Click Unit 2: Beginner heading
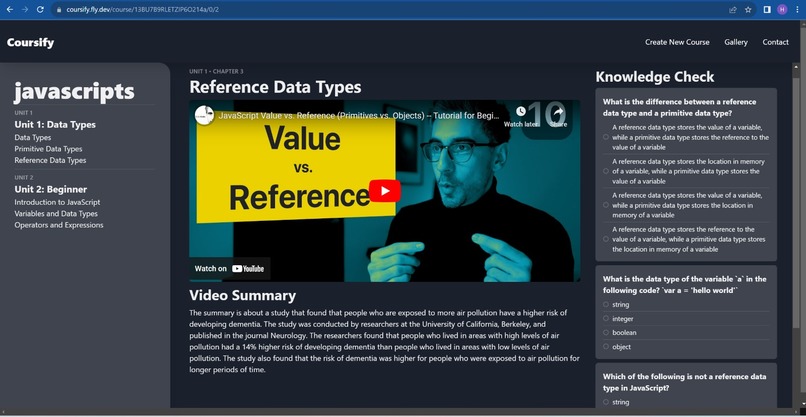 coord(51,189)
